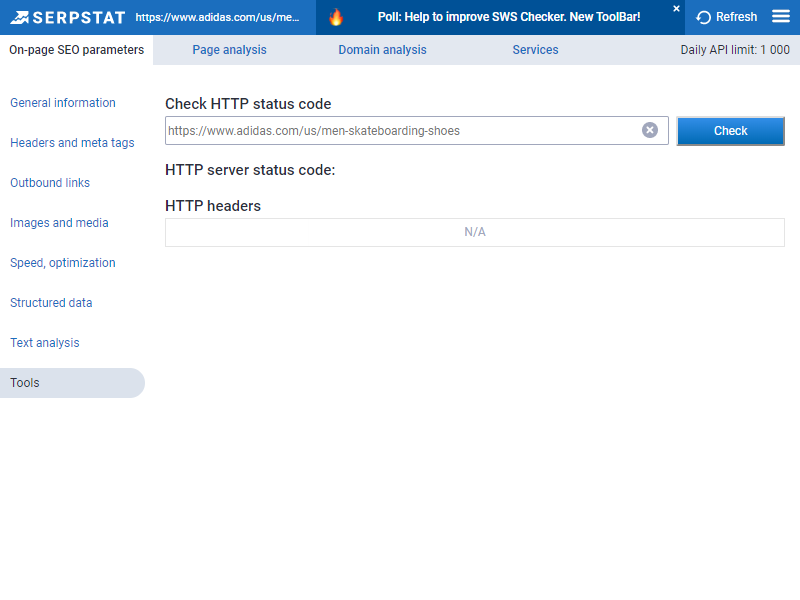Click the N/A HTTP headers box
Image resolution: width=800 pixels, height=600 pixels.
pyautogui.click(x=474, y=232)
